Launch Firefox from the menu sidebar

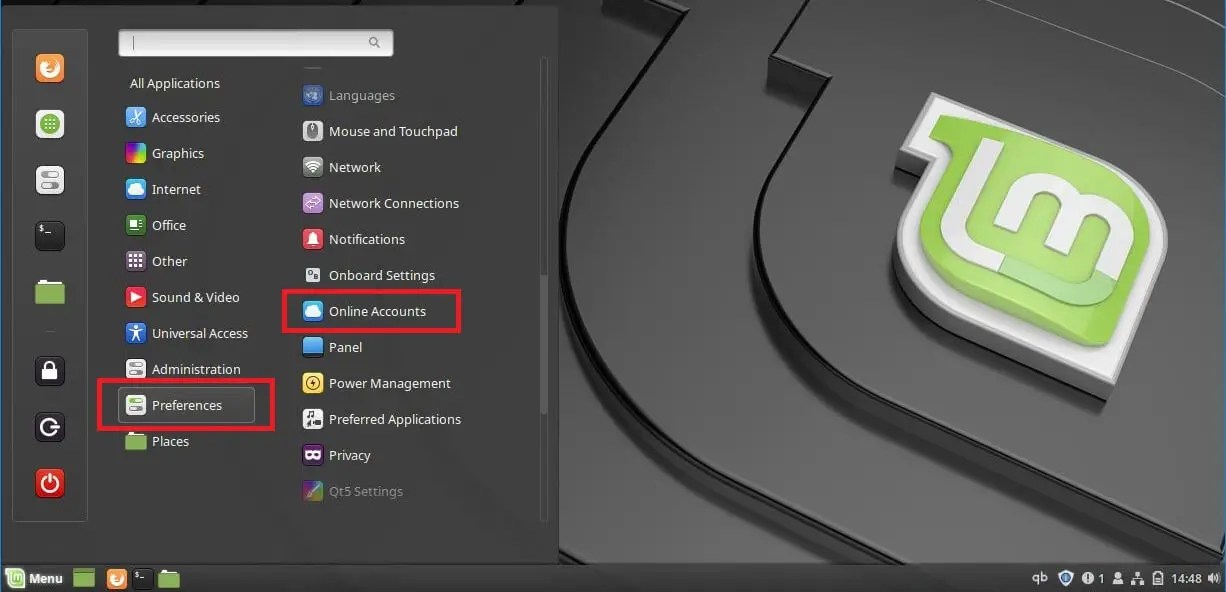pos(49,68)
